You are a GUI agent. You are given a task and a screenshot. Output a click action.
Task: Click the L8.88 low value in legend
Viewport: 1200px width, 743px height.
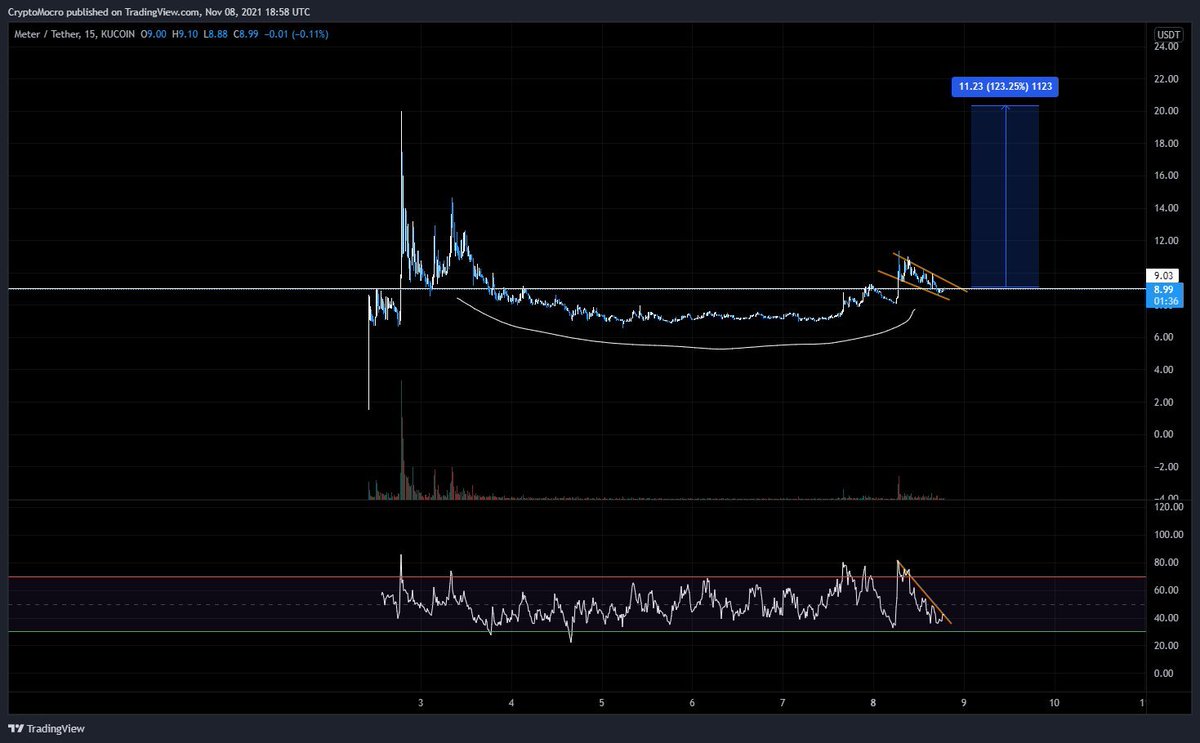tap(216, 34)
